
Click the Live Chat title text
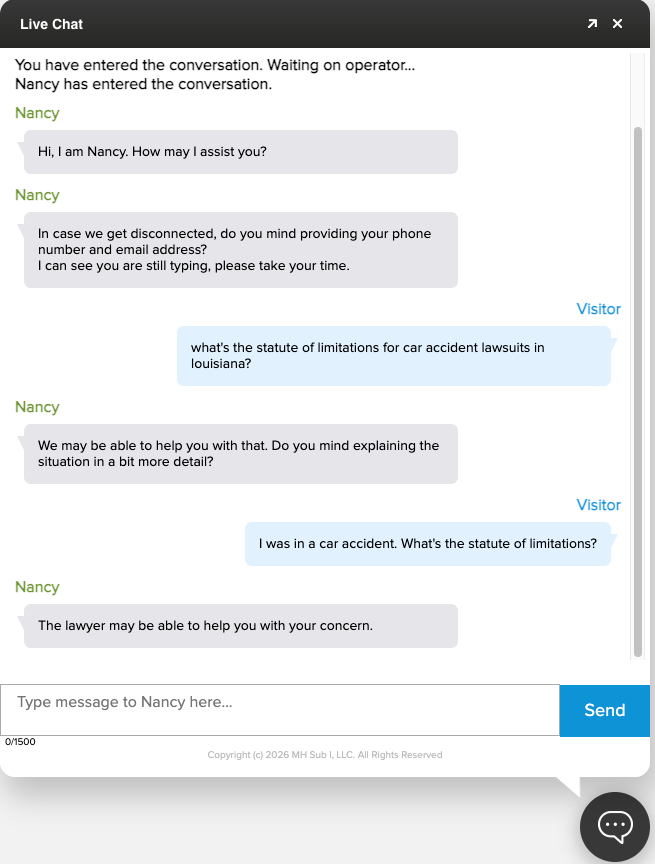pos(51,23)
